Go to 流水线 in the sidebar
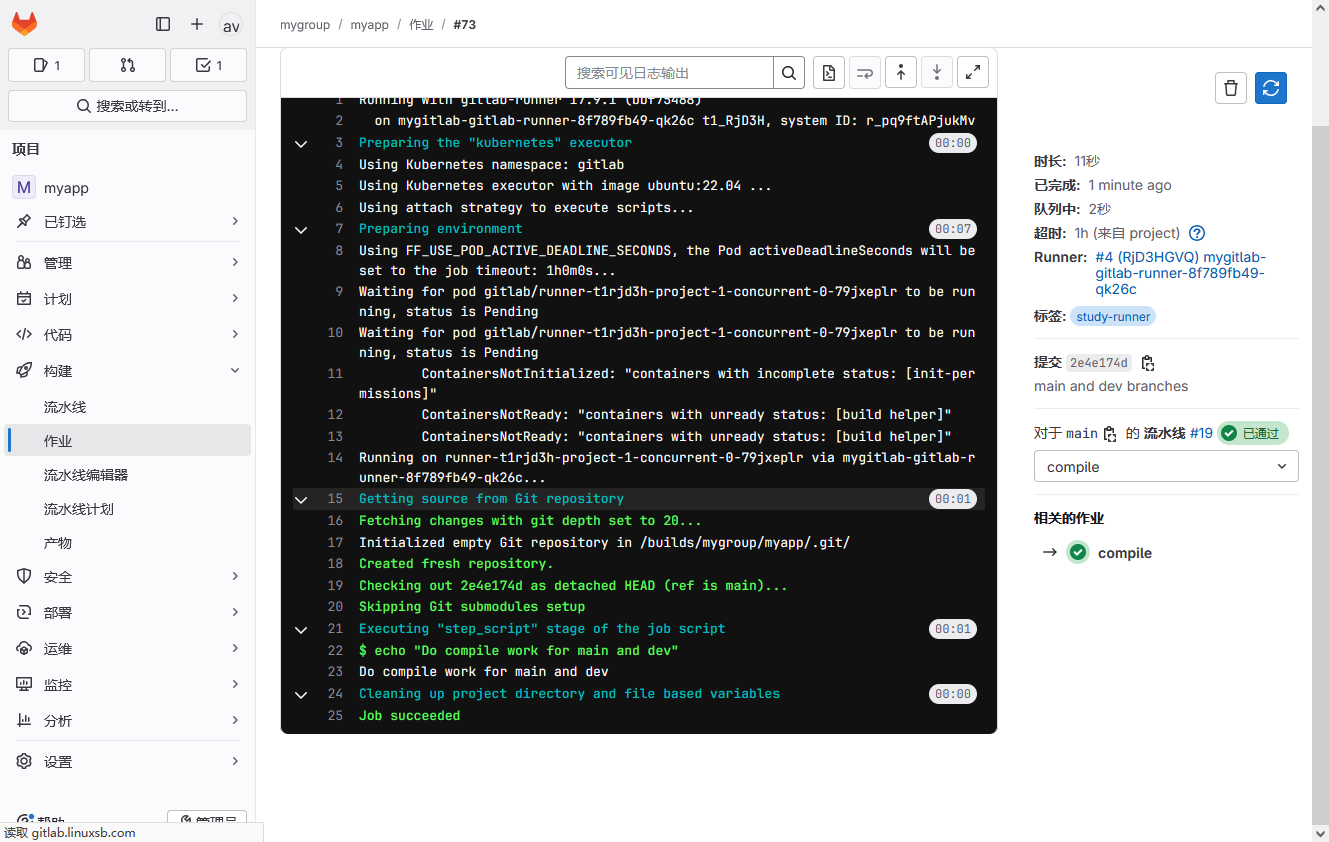This screenshot has width=1329, height=842. 127,407
